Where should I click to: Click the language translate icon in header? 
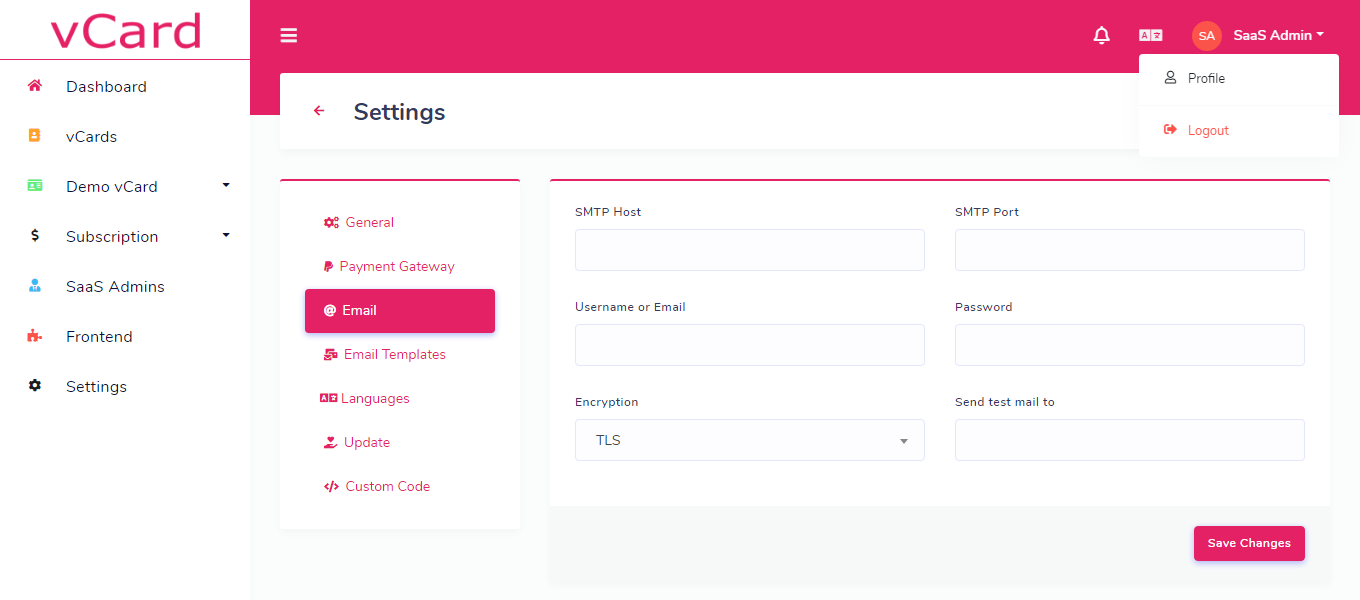[x=1150, y=36]
